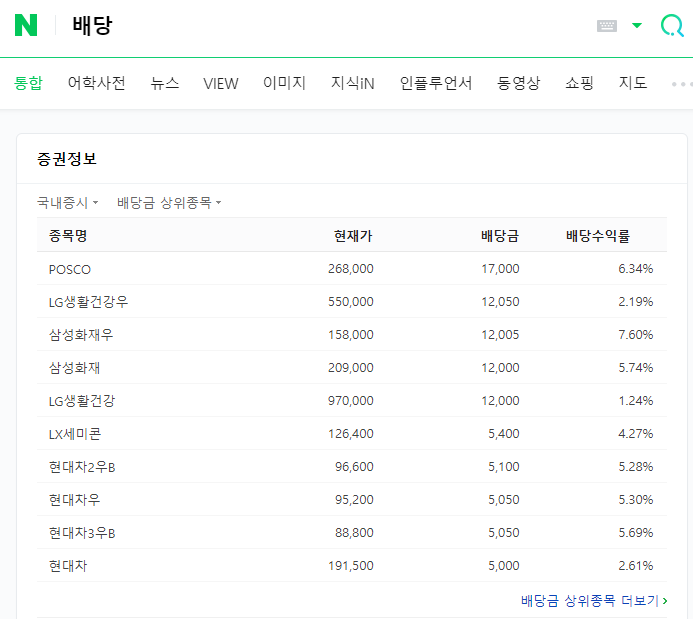Click the 5.74% yield value
The width and height of the screenshot is (693, 619).
636,368
